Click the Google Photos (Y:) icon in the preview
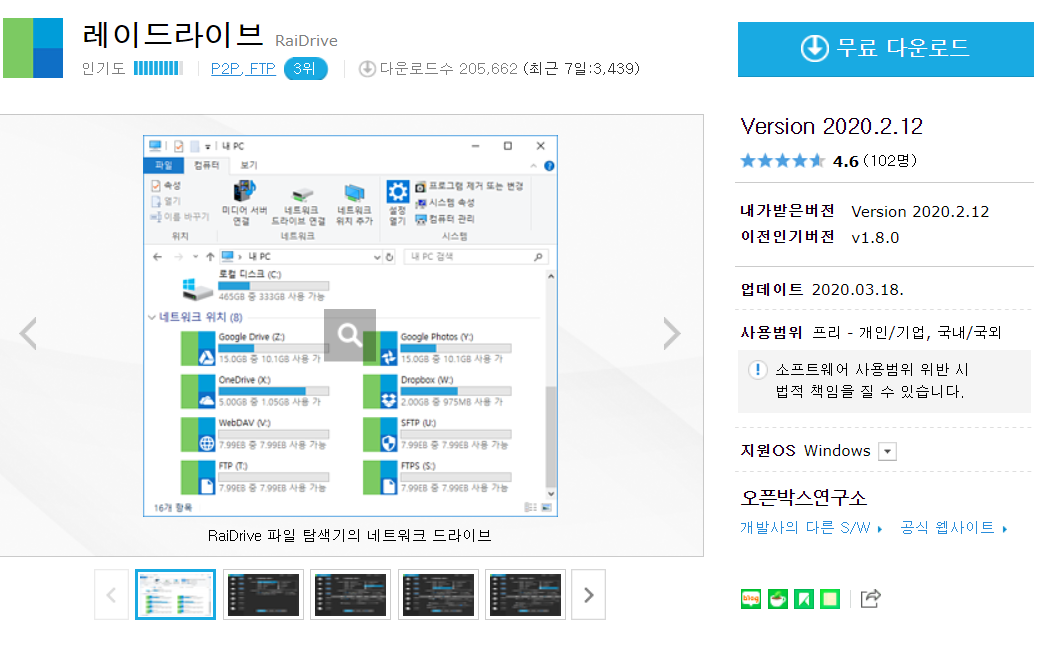The height and width of the screenshot is (660, 1046). pos(380,348)
